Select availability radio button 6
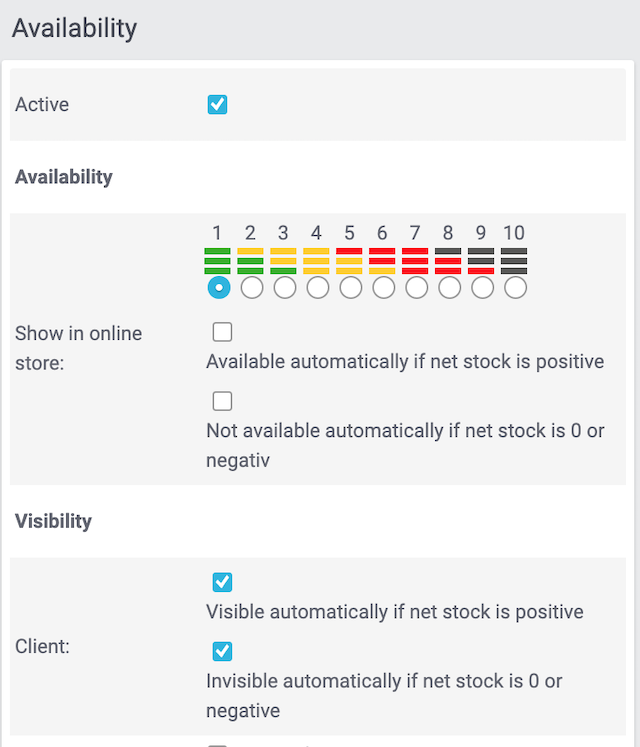The width and height of the screenshot is (640, 747). point(383,288)
